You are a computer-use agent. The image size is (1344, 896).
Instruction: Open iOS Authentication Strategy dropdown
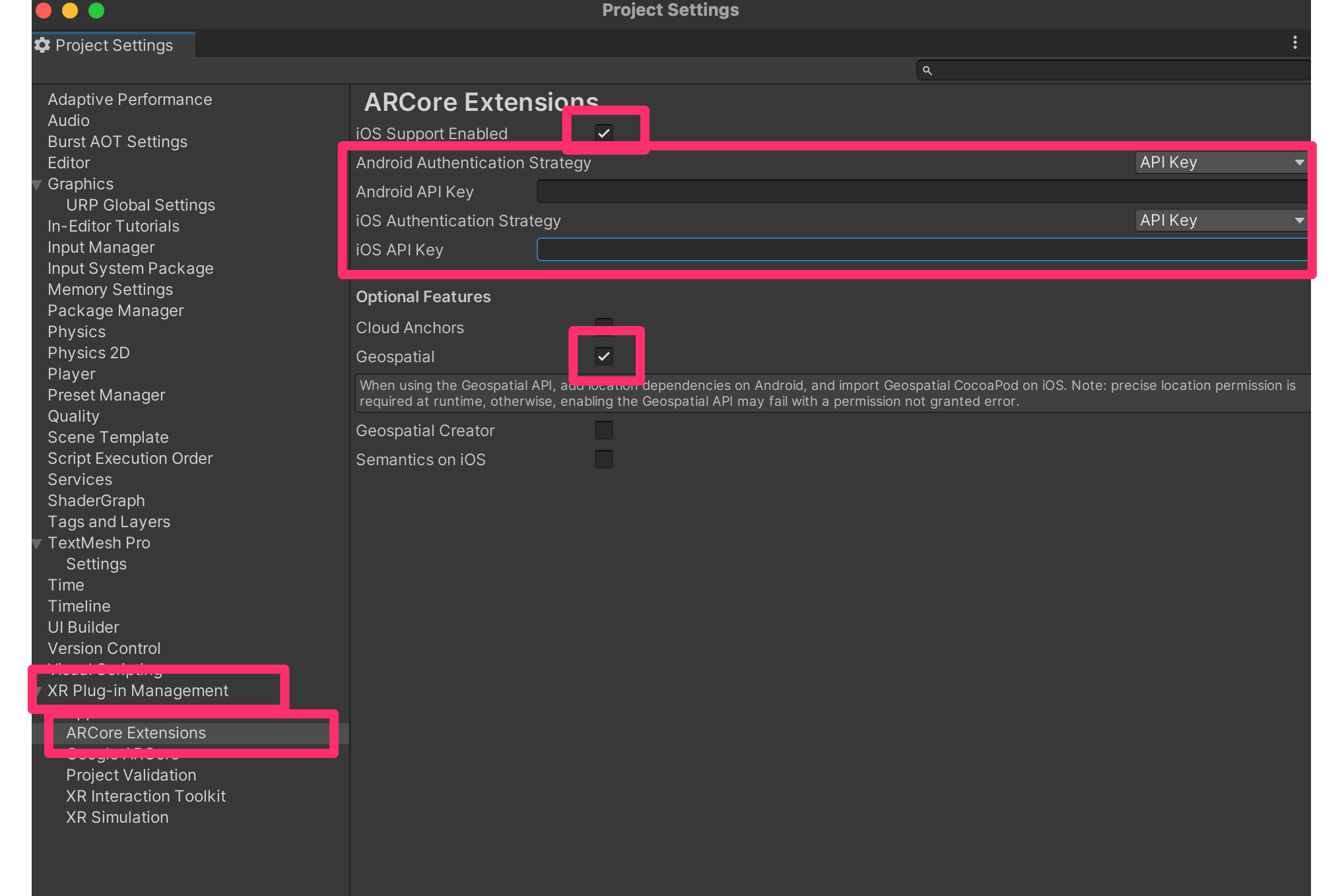tap(1221, 220)
